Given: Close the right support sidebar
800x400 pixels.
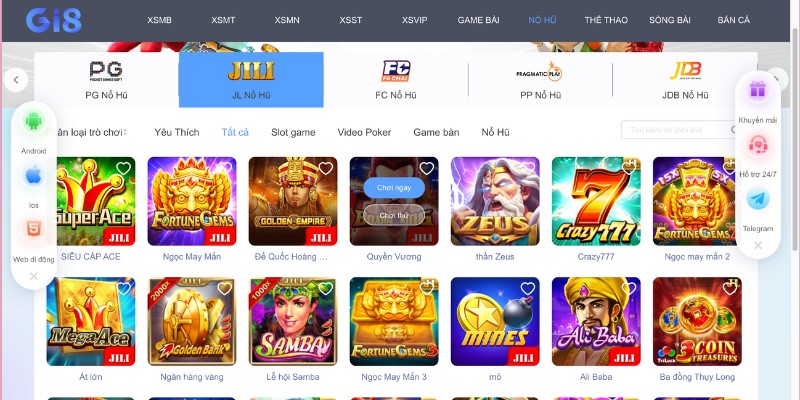Looking at the screenshot, I should 758,245.
